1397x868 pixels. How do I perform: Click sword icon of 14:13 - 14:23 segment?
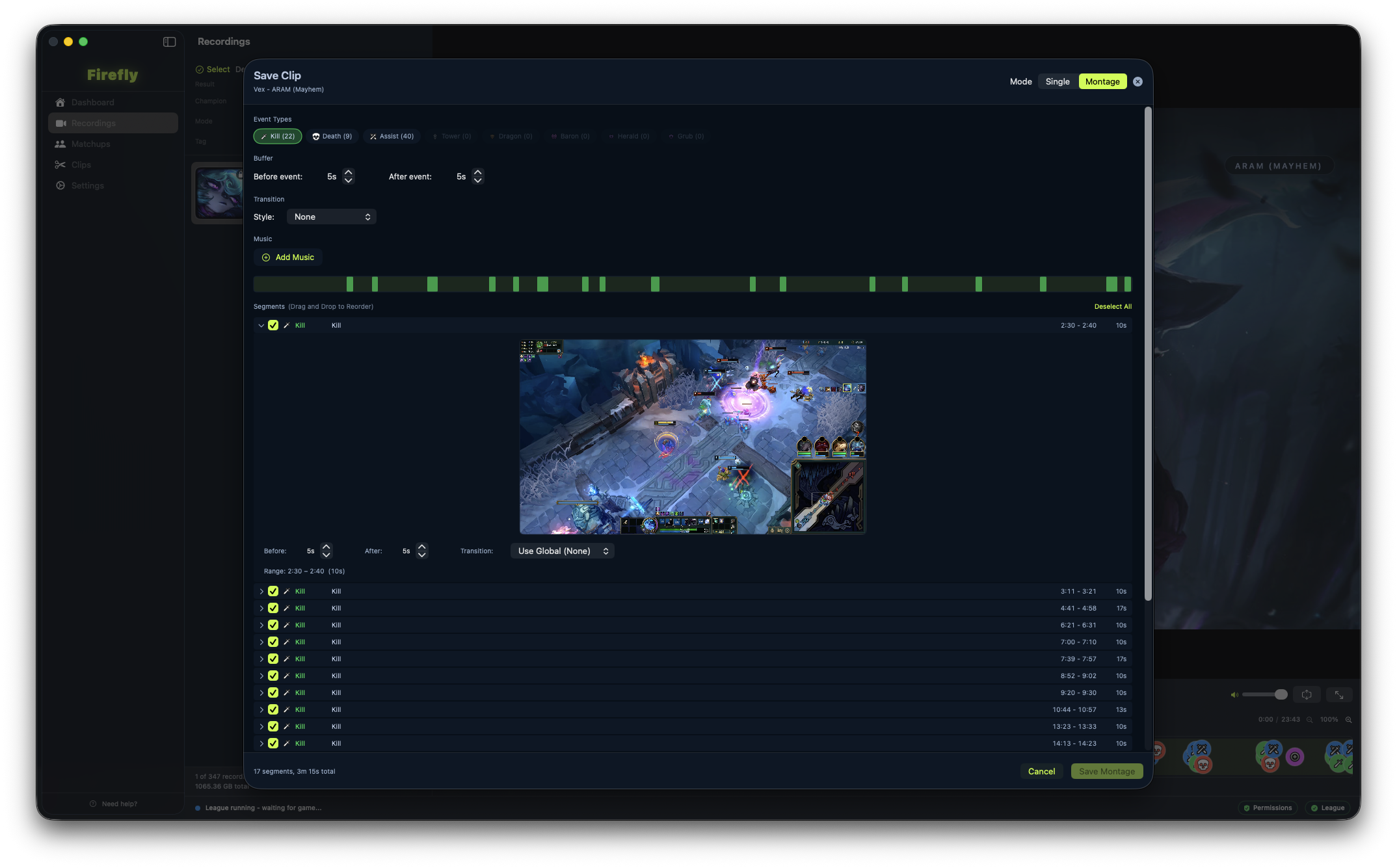[x=286, y=743]
